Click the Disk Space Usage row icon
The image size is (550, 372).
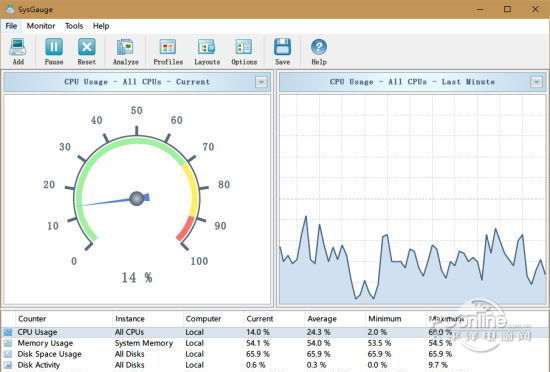point(8,354)
